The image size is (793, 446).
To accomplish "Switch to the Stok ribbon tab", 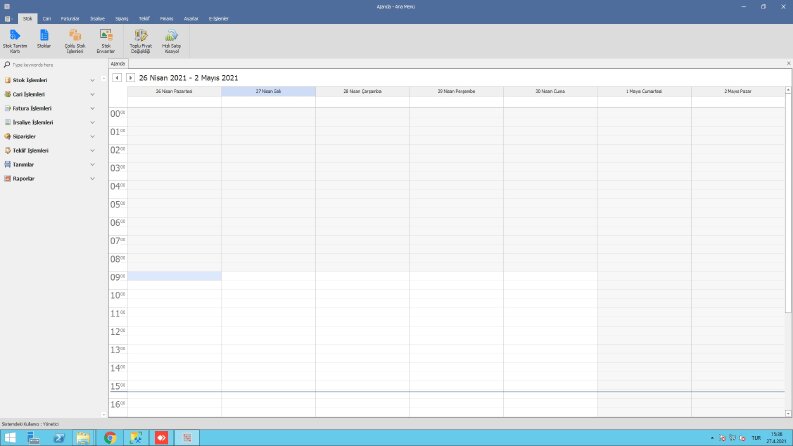I will pyautogui.click(x=27, y=19).
